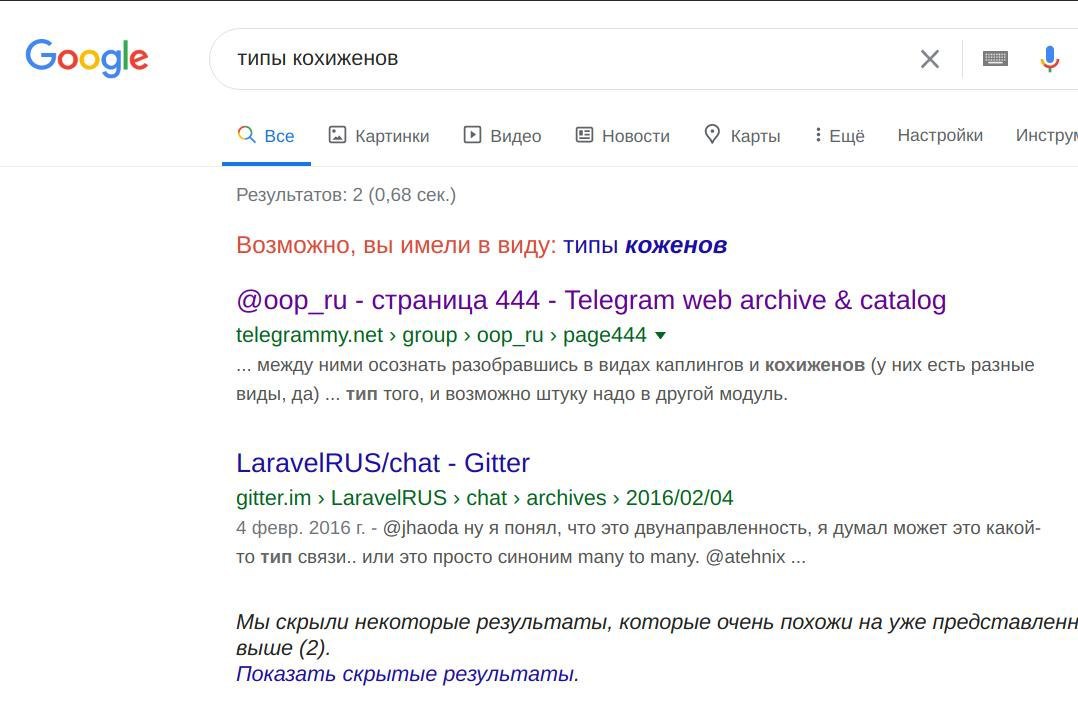
Task: Click the map pin icon beside Карты
Action: point(712,134)
